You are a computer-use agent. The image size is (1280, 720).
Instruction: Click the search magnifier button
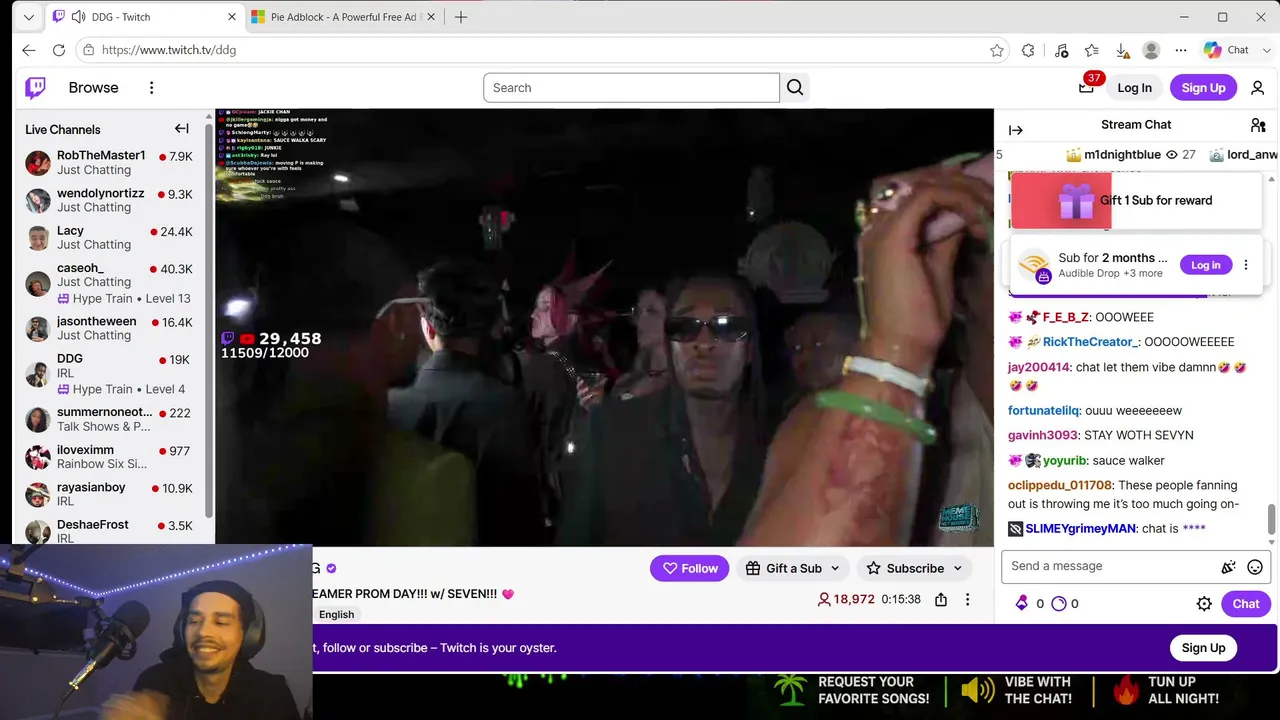pyautogui.click(x=795, y=88)
